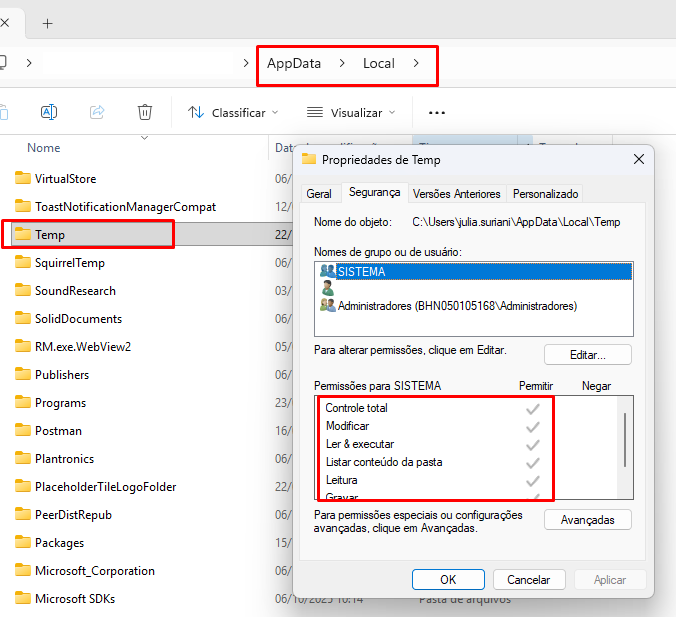Click the Microsoft SDKs folder icon
Image resolution: width=676 pixels, height=617 pixels.
22,598
